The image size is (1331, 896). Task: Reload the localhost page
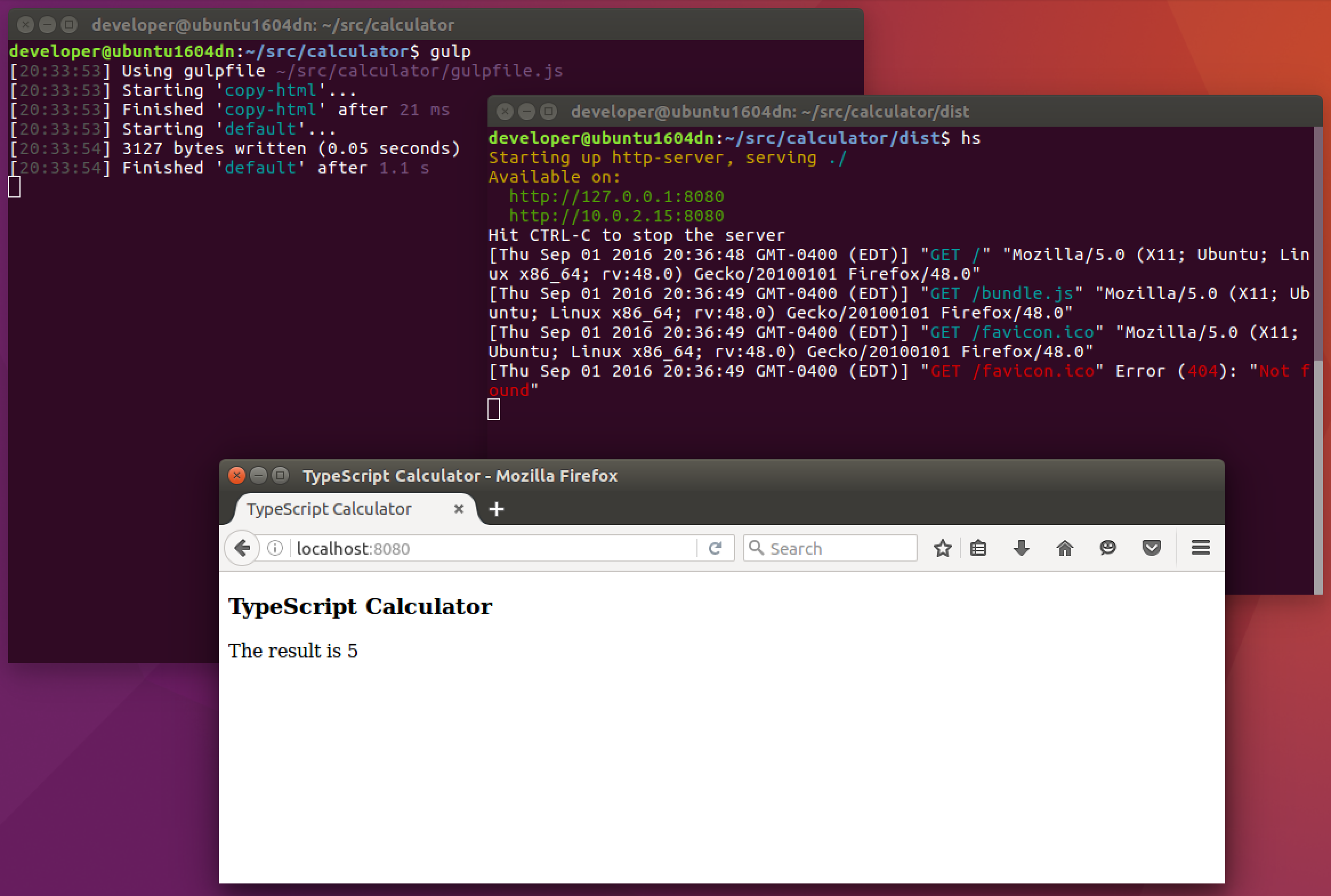pyautogui.click(x=715, y=548)
